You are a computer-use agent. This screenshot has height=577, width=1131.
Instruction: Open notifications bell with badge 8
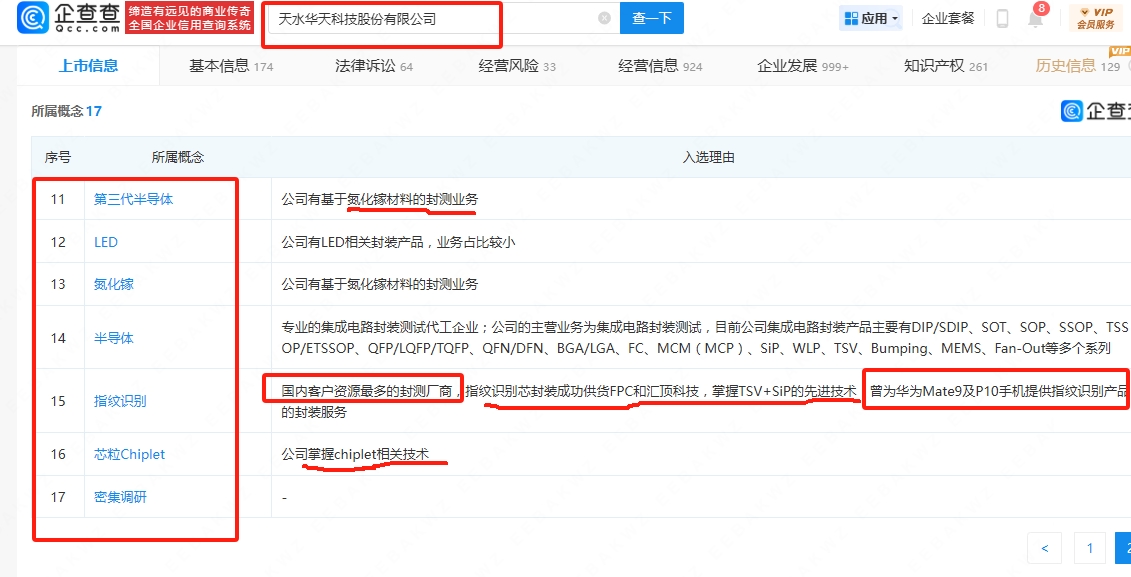(x=1036, y=17)
